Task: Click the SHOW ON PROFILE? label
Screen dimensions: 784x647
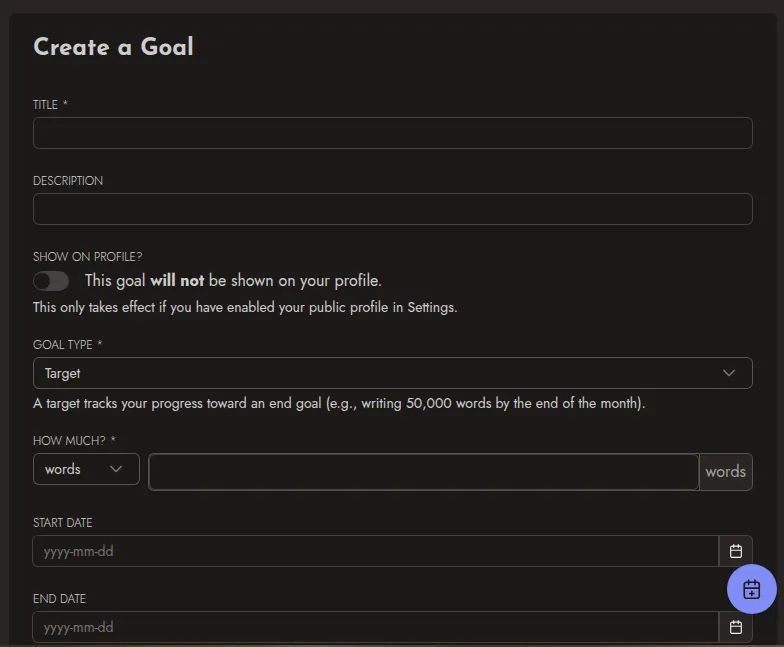Action: [x=88, y=256]
